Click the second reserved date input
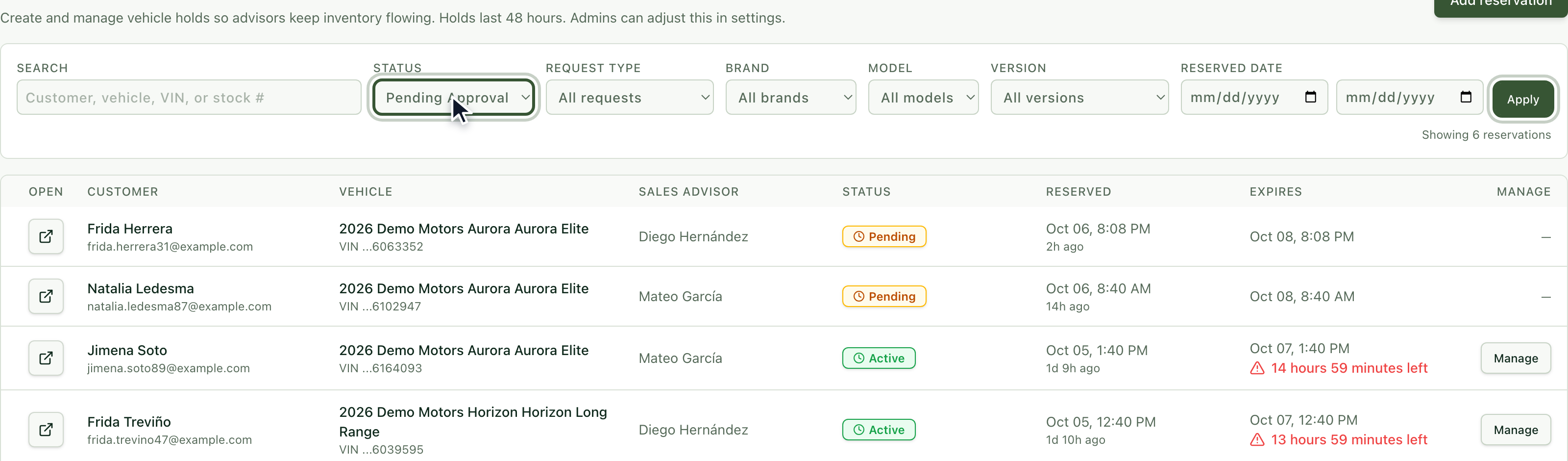Screen dimensions: 1568x461 (x=1409, y=98)
